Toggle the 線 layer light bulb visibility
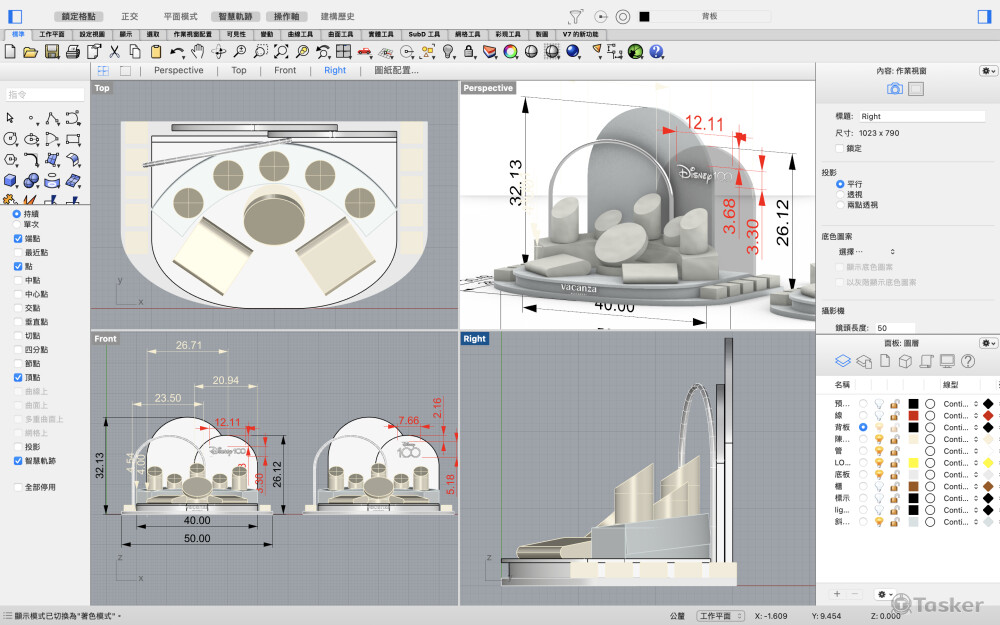 tap(878, 415)
